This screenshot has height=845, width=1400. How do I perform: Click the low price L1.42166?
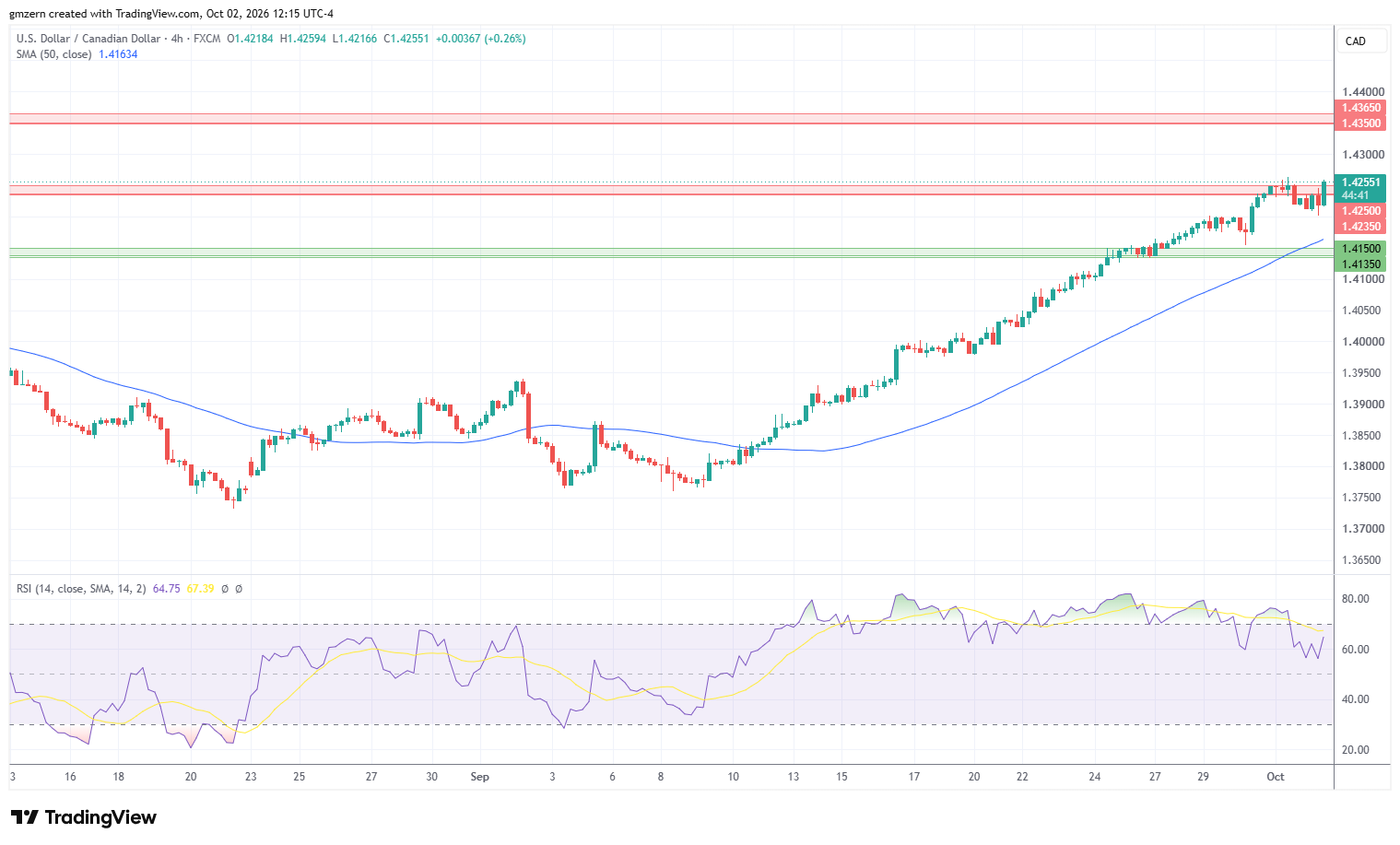click(354, 39)
